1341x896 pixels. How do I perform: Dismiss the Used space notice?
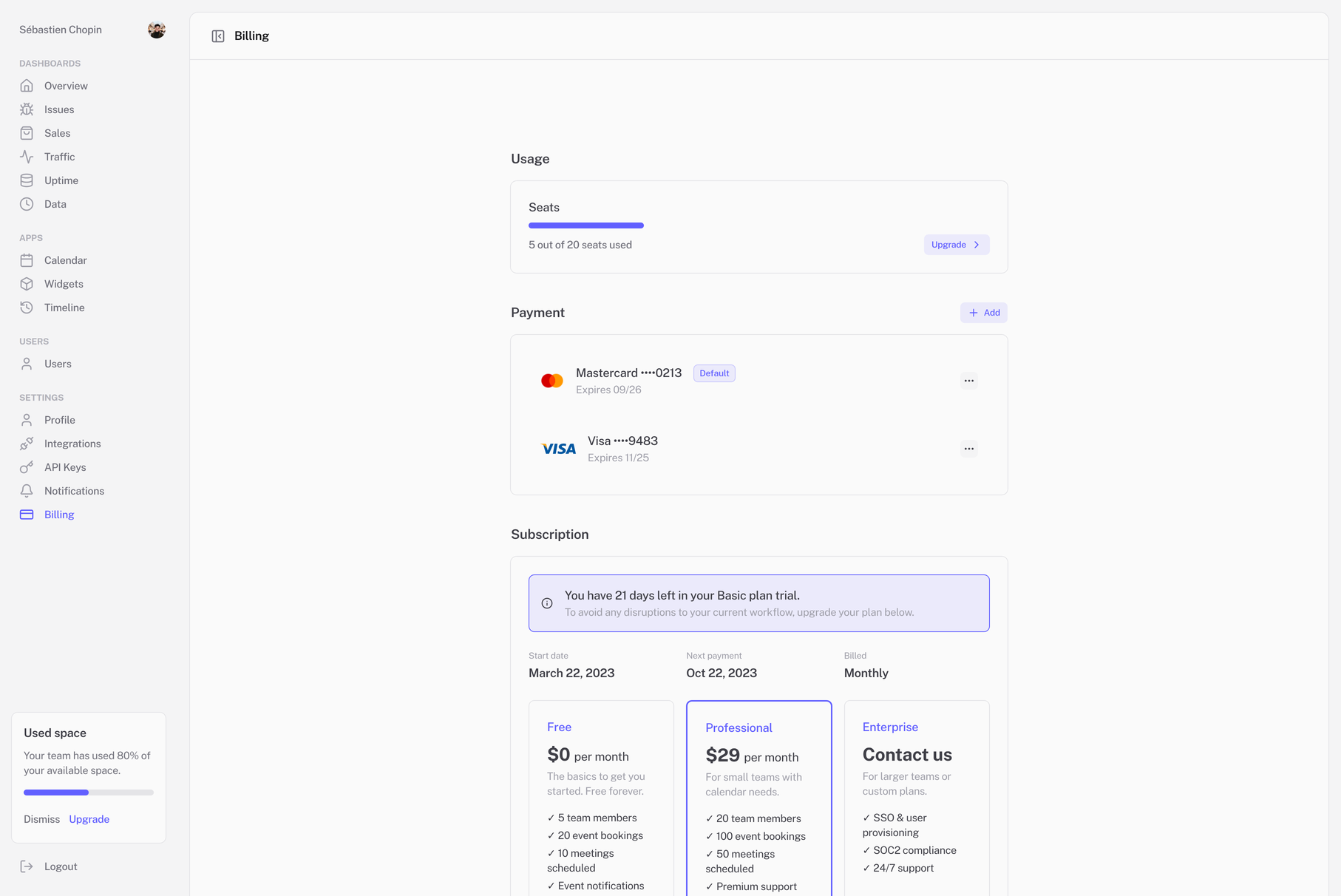tap(41, 819)
